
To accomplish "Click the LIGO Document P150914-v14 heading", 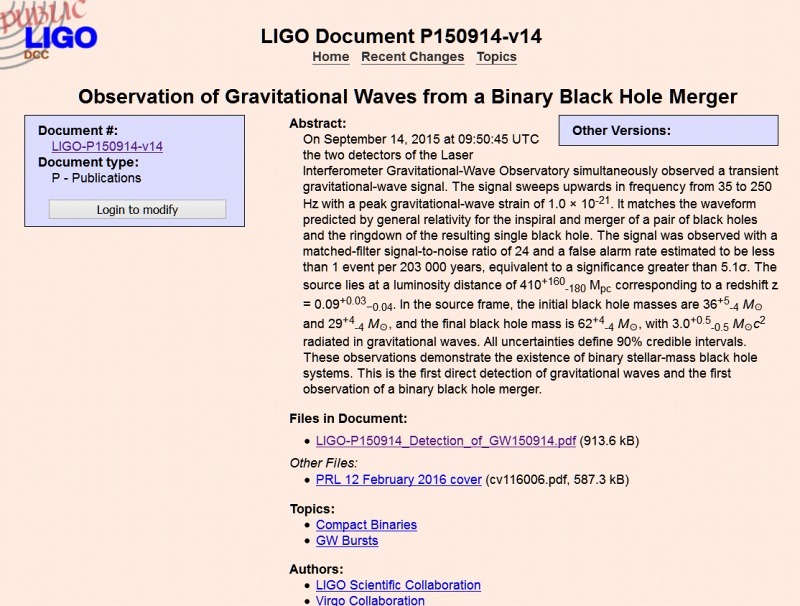I will pos(401,36).
